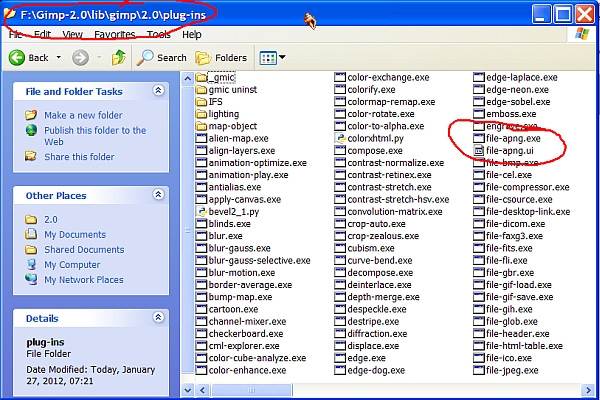Screen dimensions: 600x400
Task: Select convolution-matrix.exe file name
Action: coord(395,212)
